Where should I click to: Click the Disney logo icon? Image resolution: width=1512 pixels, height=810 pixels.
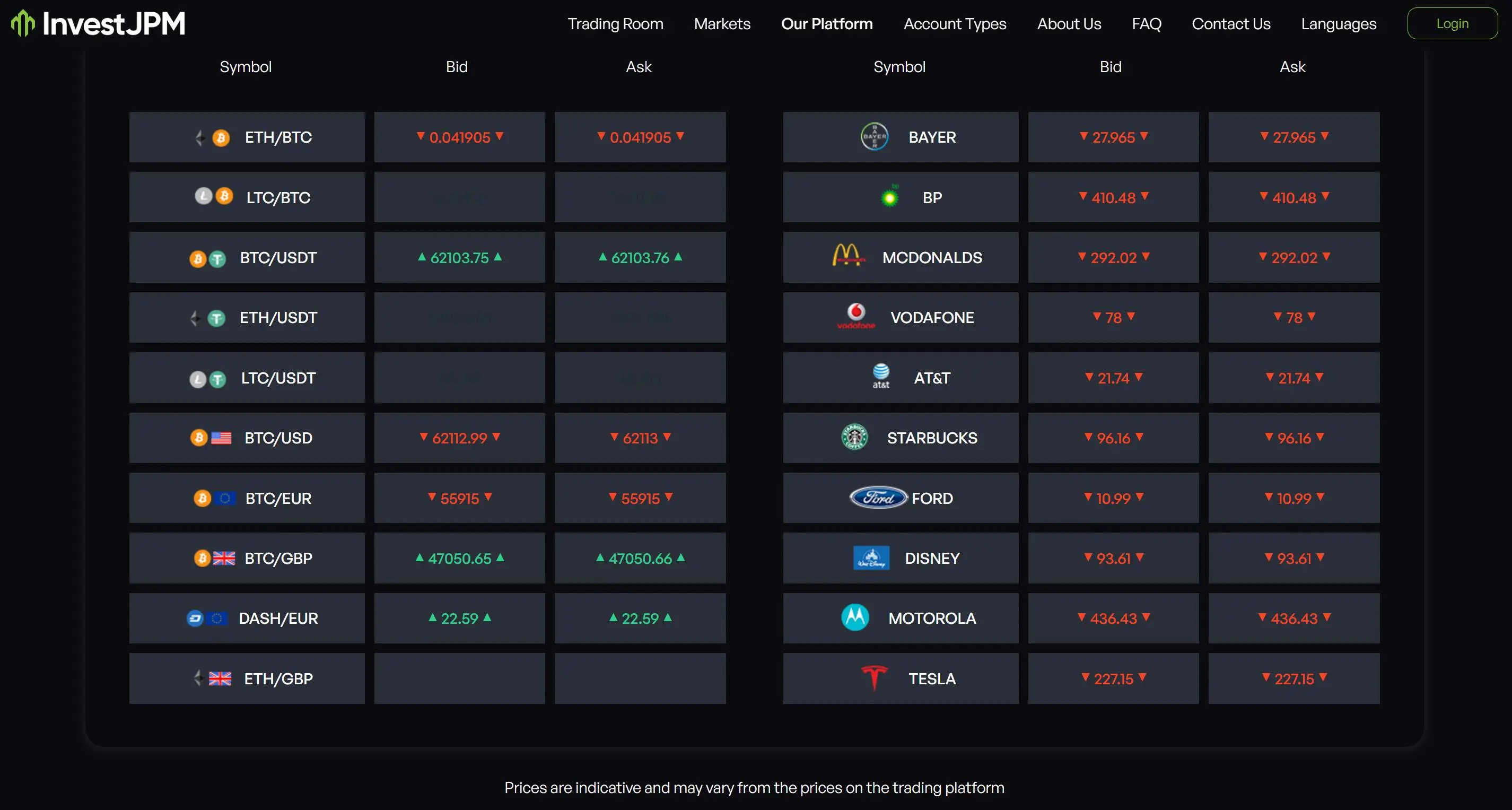871,558
